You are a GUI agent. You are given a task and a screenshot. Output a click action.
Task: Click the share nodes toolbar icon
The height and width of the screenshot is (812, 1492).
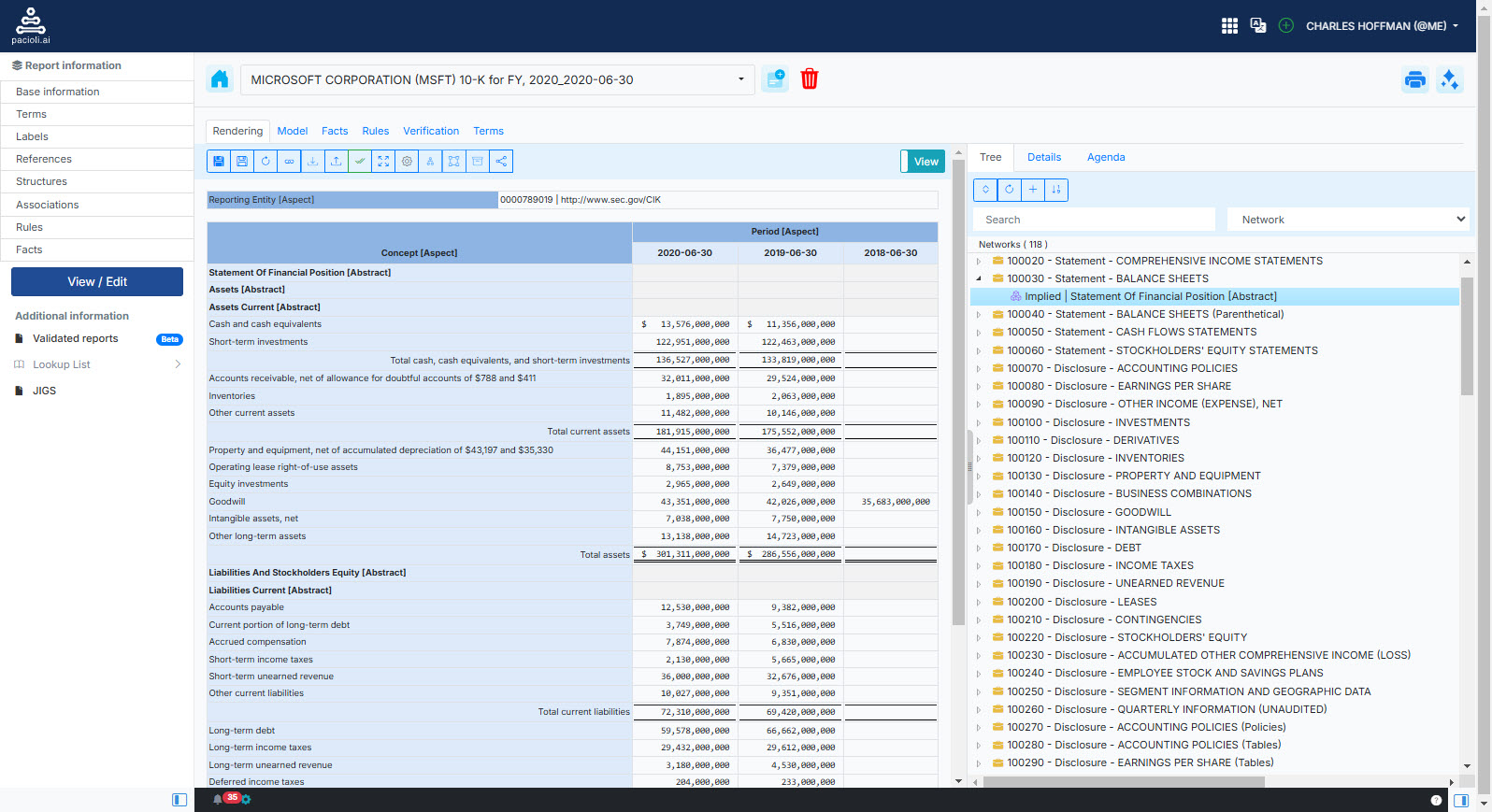(501, 162)
